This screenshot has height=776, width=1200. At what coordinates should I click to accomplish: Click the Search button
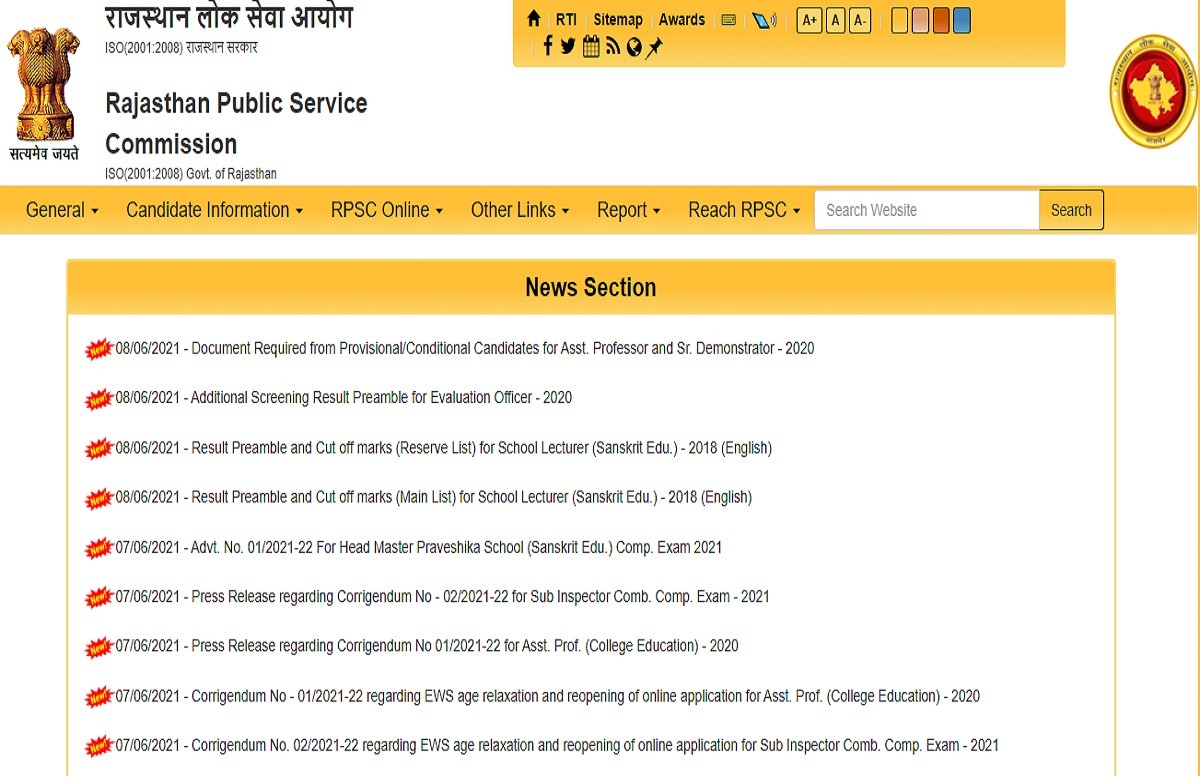tap(1071, 210)
